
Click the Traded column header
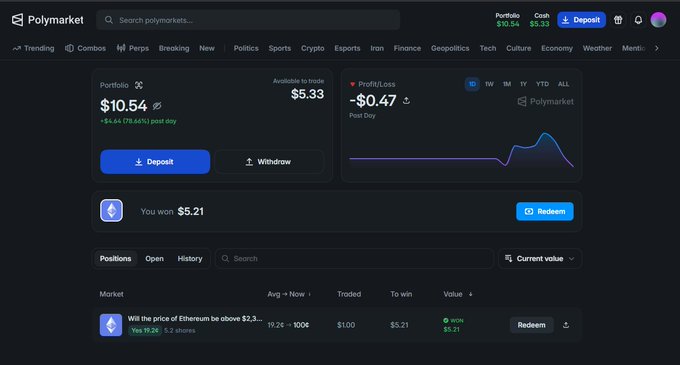click(x=349, y=294)
